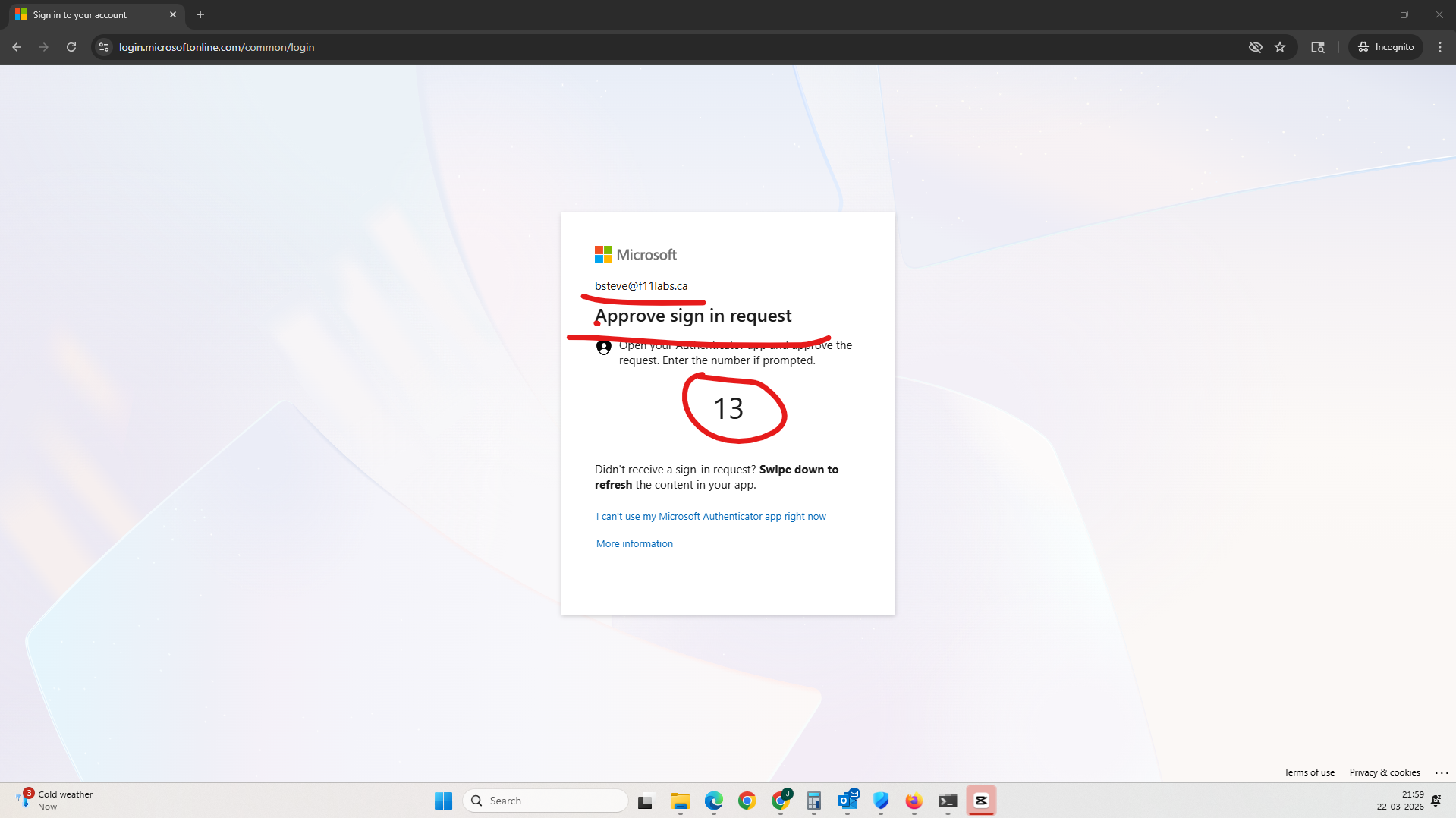Click the third-party cookies blocked eye icon
Viewport: 1456px width, 818px height.
(1255, 47)
